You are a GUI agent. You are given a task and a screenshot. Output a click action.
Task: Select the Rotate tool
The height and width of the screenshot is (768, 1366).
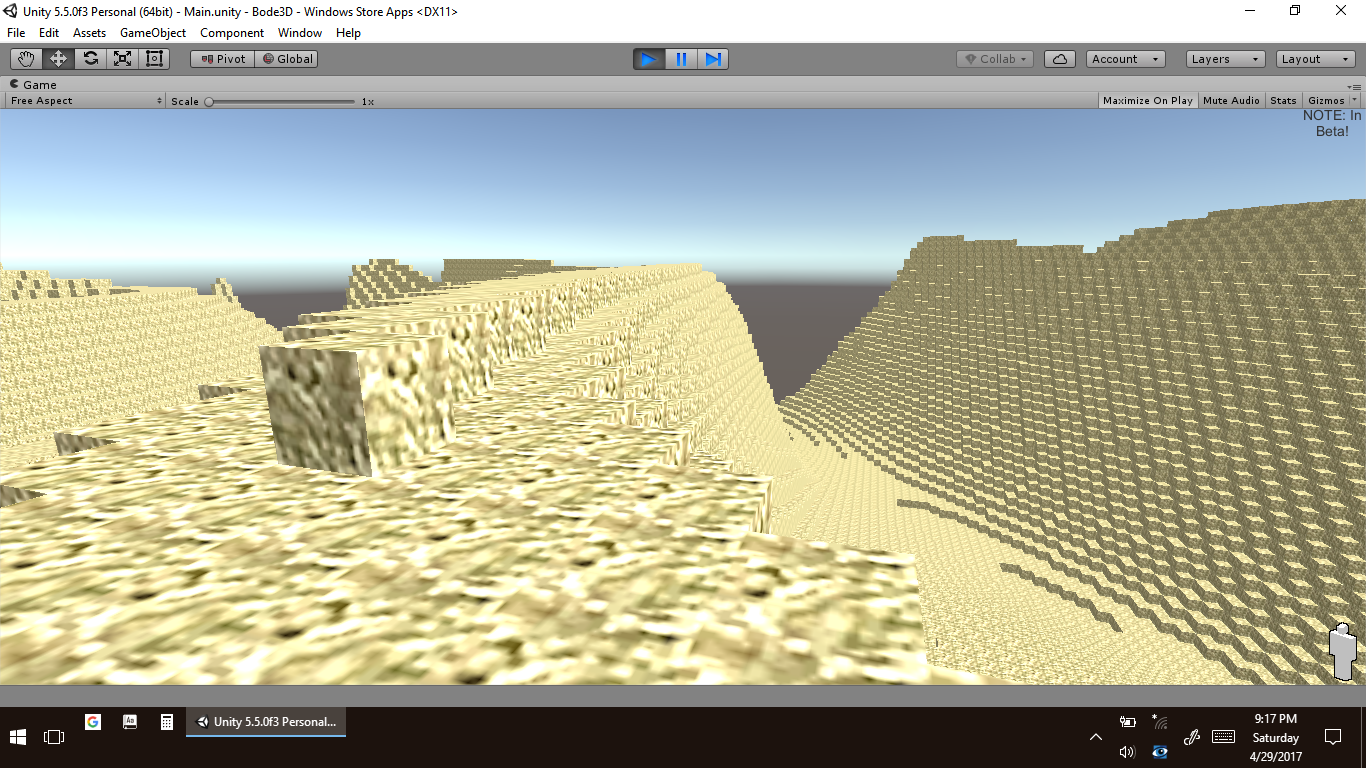click(x=90, y=59)
